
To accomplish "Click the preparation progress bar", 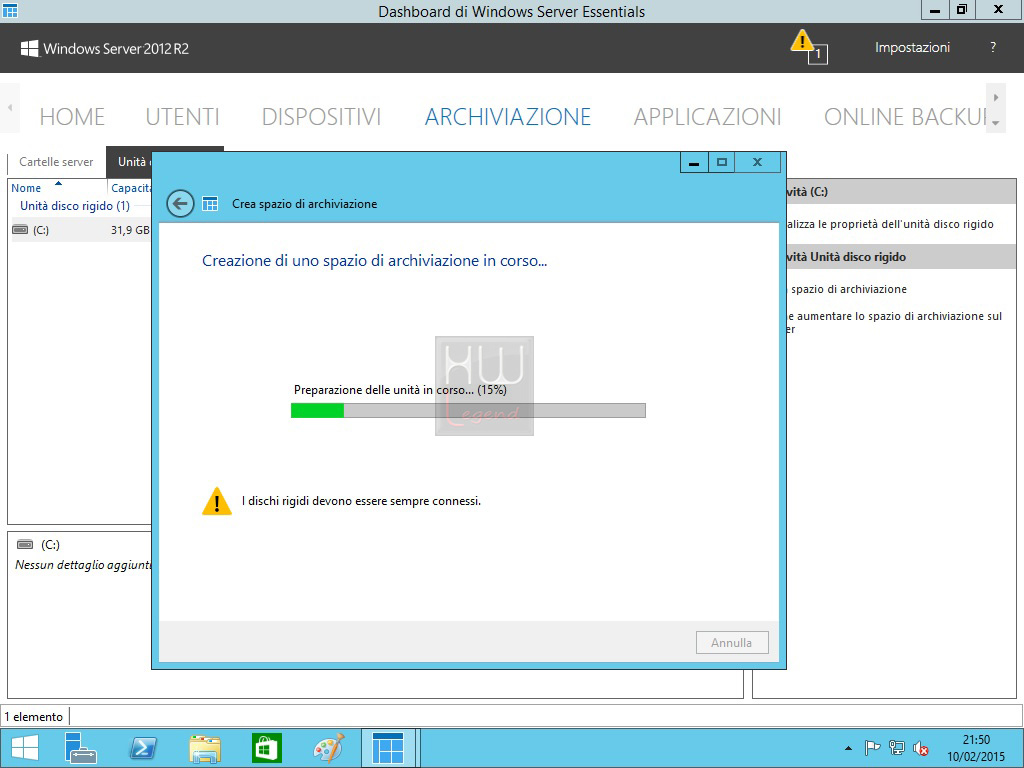I will point(468,410).
